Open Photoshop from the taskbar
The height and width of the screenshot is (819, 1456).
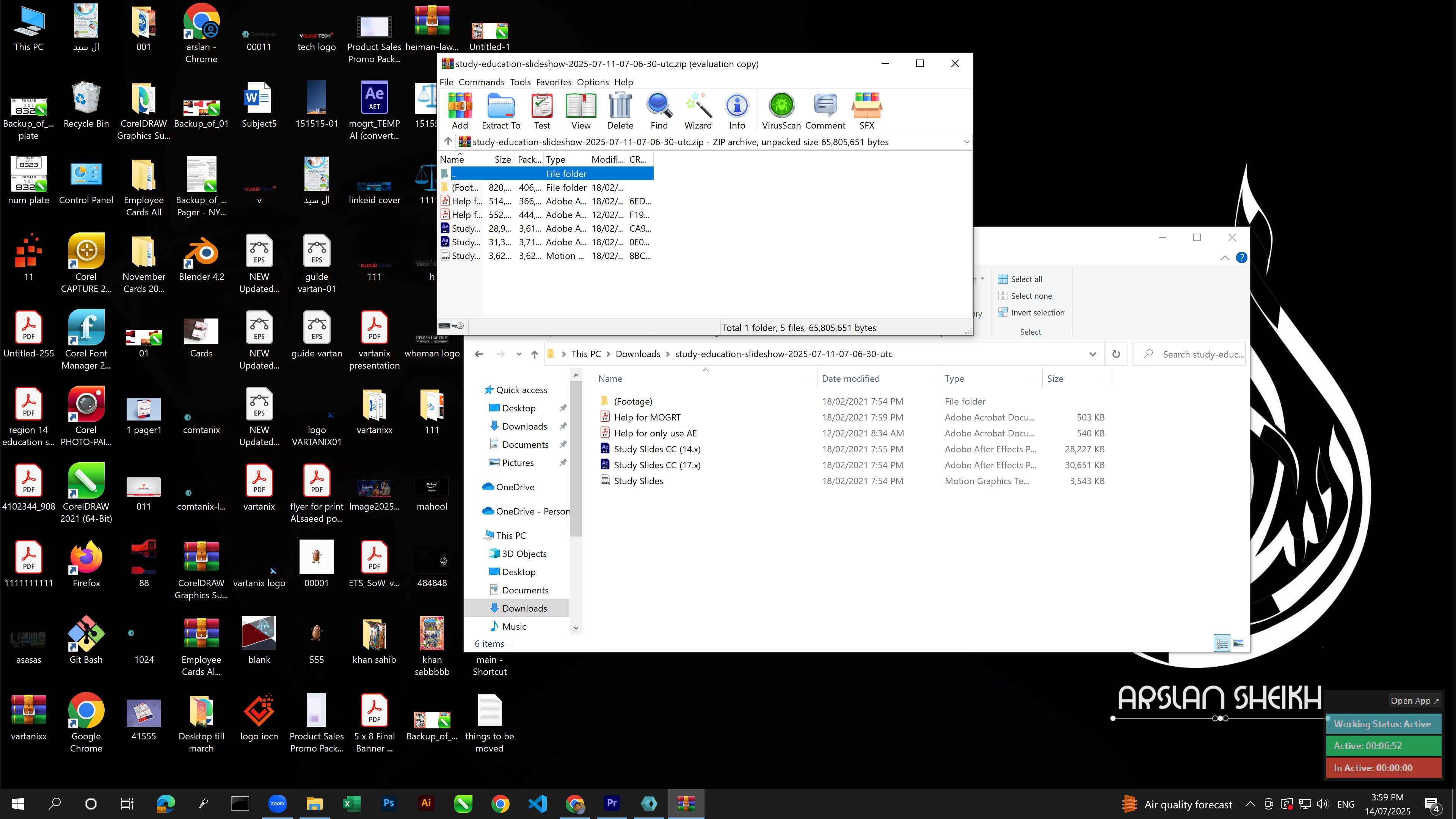click(388, 803)
